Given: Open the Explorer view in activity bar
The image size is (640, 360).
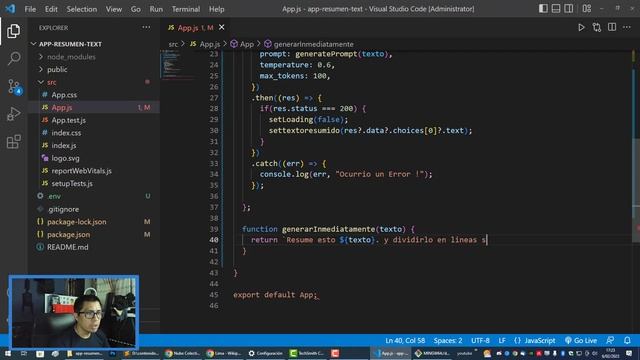Looking at the screenshot, I should pyautogui.click(x=13, y=31).
